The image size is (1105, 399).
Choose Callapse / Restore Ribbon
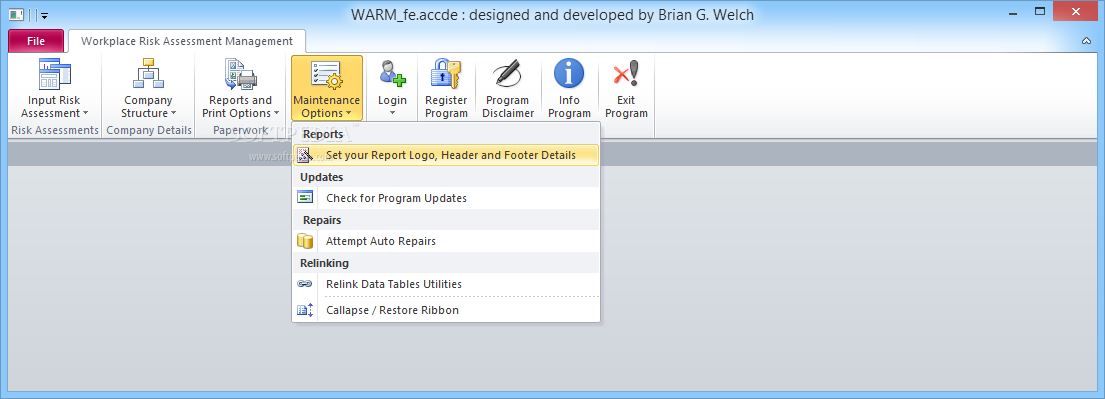point(446,310)
